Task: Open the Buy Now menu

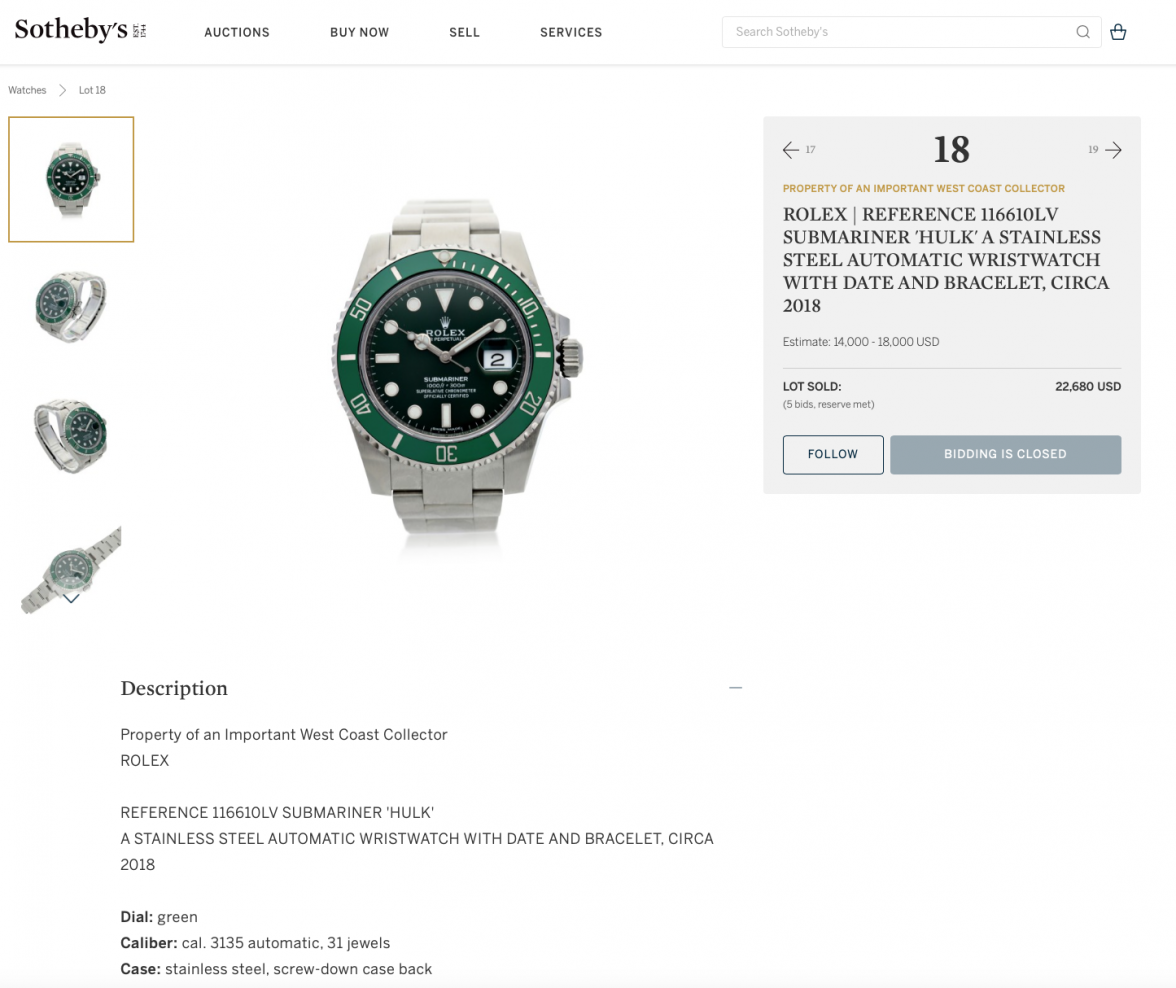Action: coord(359,32)
